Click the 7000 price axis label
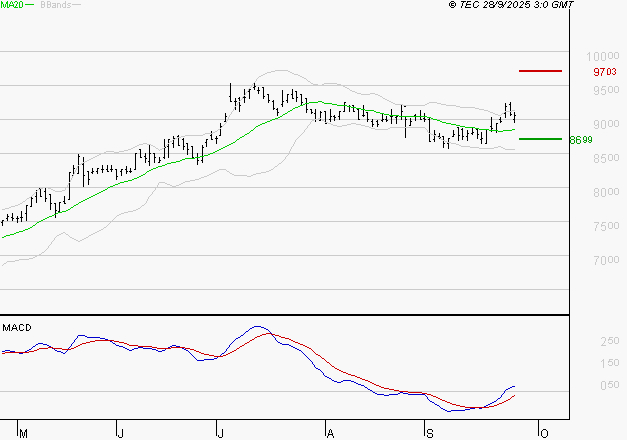Screen dimensions: 627x440 coord(606,260)
